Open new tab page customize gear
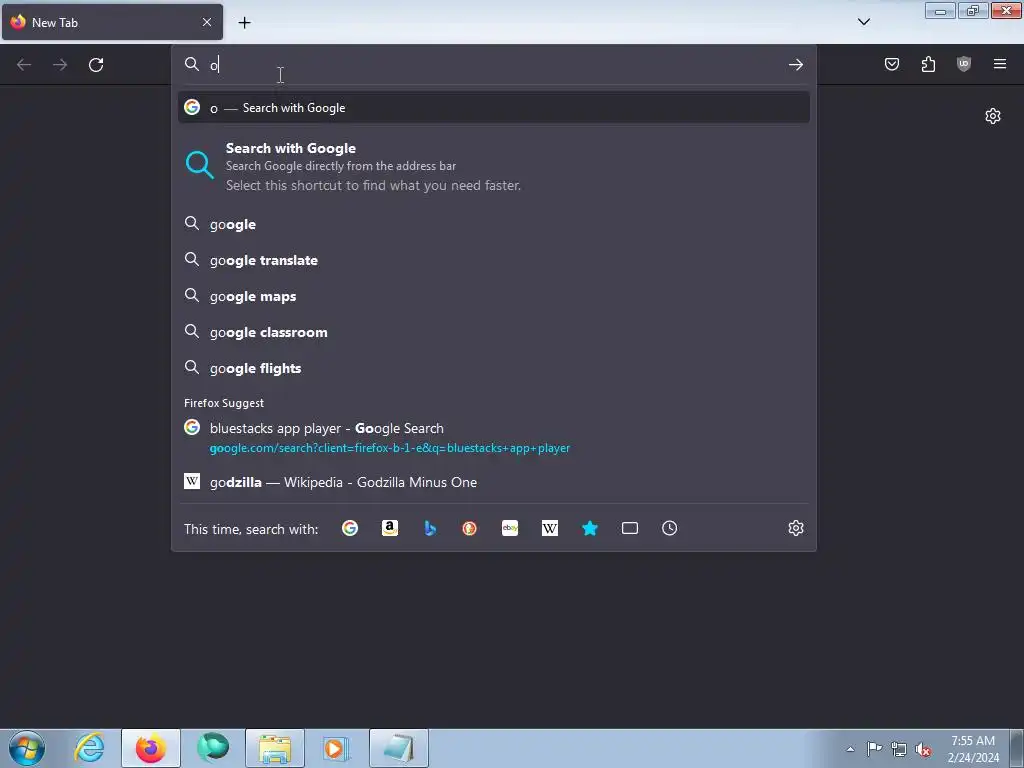This screenshot has height=768, width=1024. (993, 116)
